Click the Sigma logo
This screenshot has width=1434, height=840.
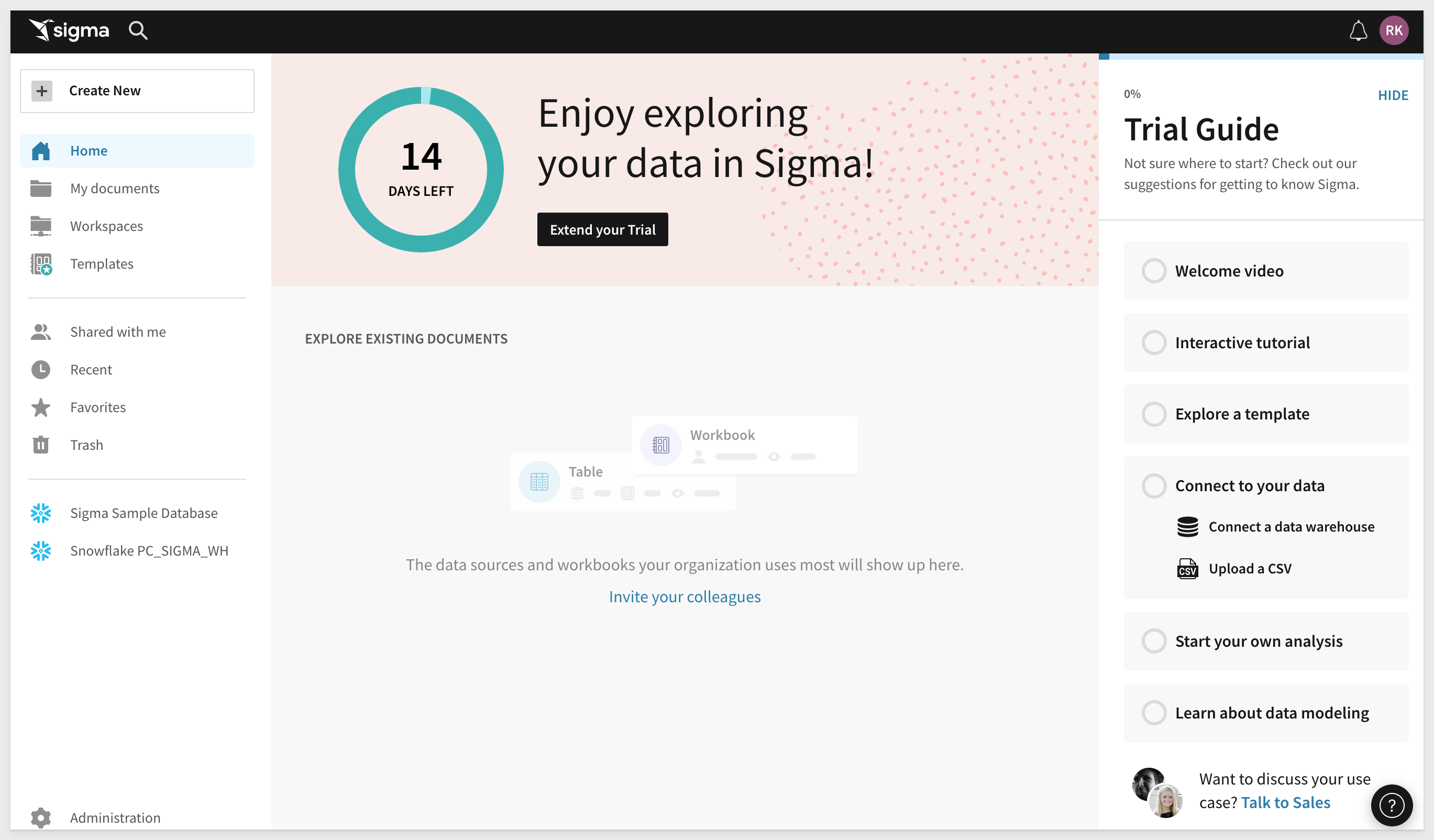70,30
